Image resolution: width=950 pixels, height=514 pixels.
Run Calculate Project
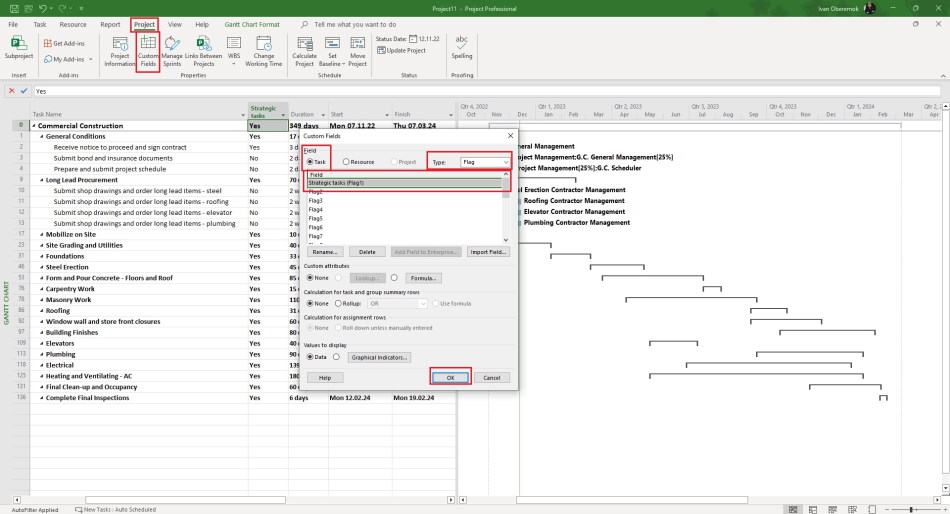pyautogui.click(x=304, y=51)
